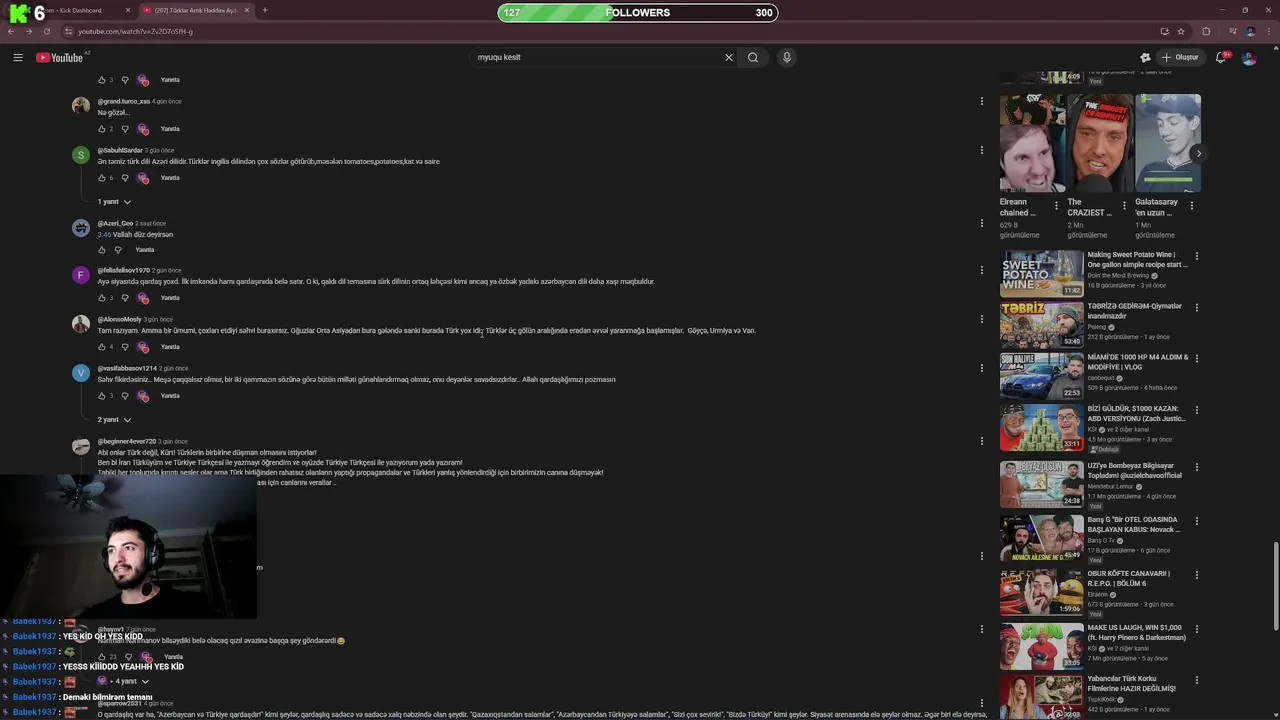The image size is (1280, 720).
Task: Open more options for 'TƏBRİZƏ GEDİRƏM' video
Action: click(1196, 307)
